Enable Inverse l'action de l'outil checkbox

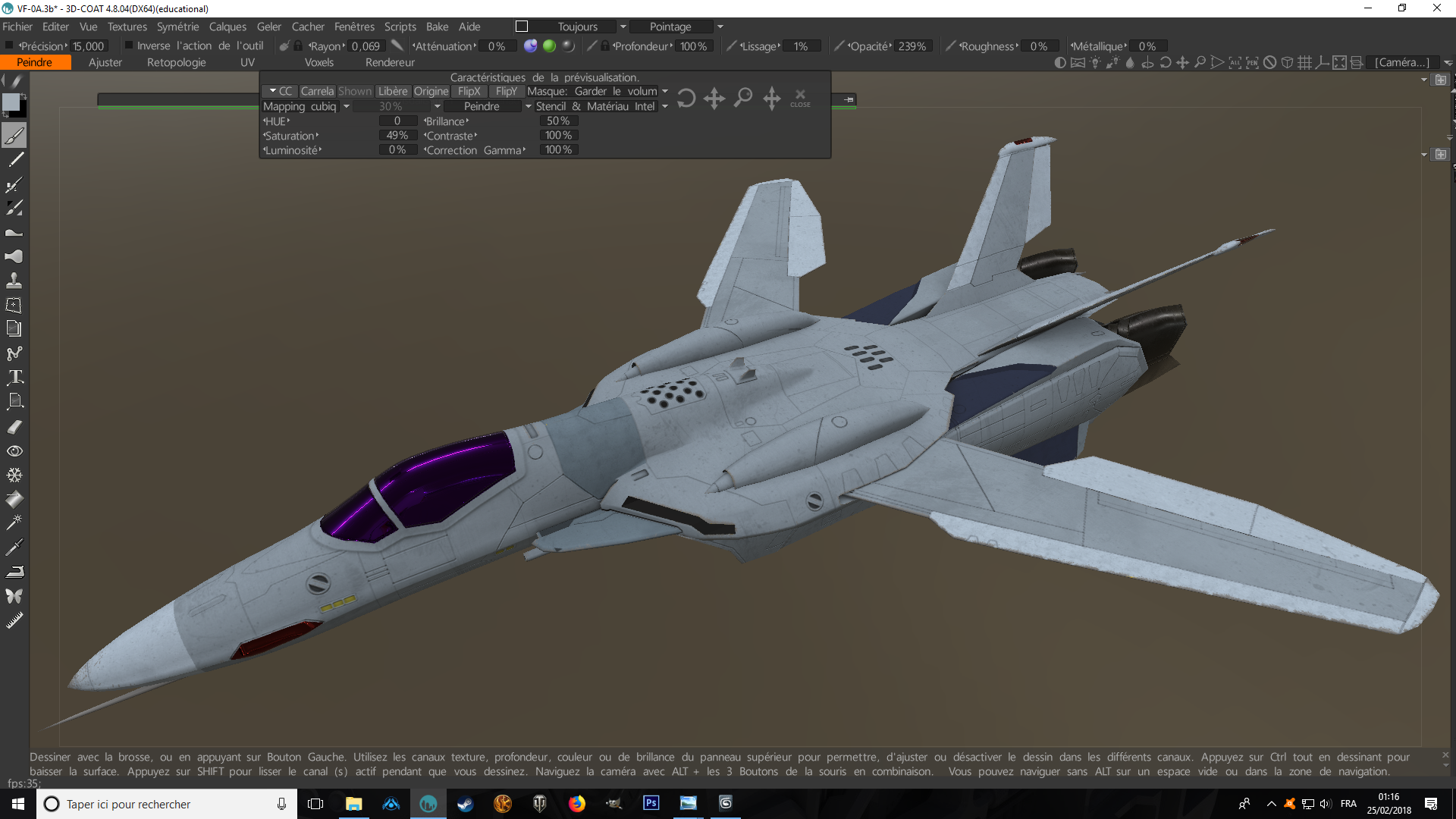tap(129, 45)
